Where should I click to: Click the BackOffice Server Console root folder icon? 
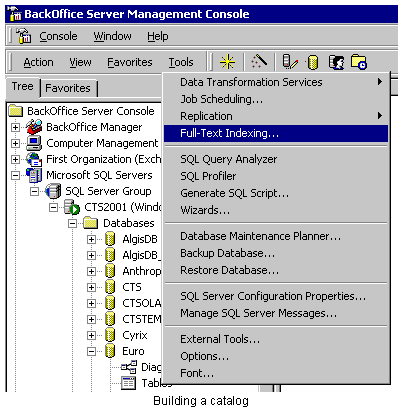pyautogui.click(x=15, y=111)
